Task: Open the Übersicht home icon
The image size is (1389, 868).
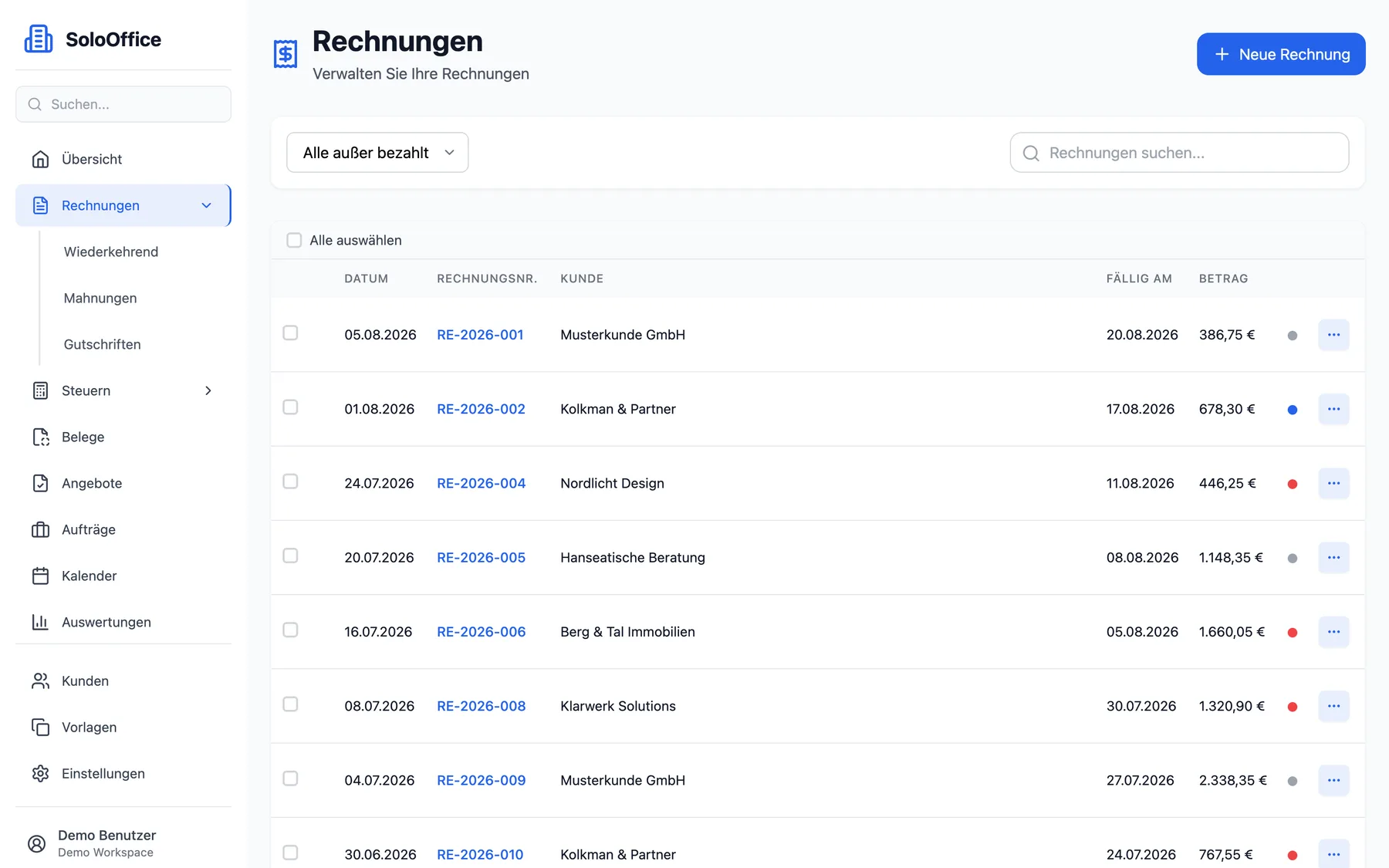Action: 40,159
